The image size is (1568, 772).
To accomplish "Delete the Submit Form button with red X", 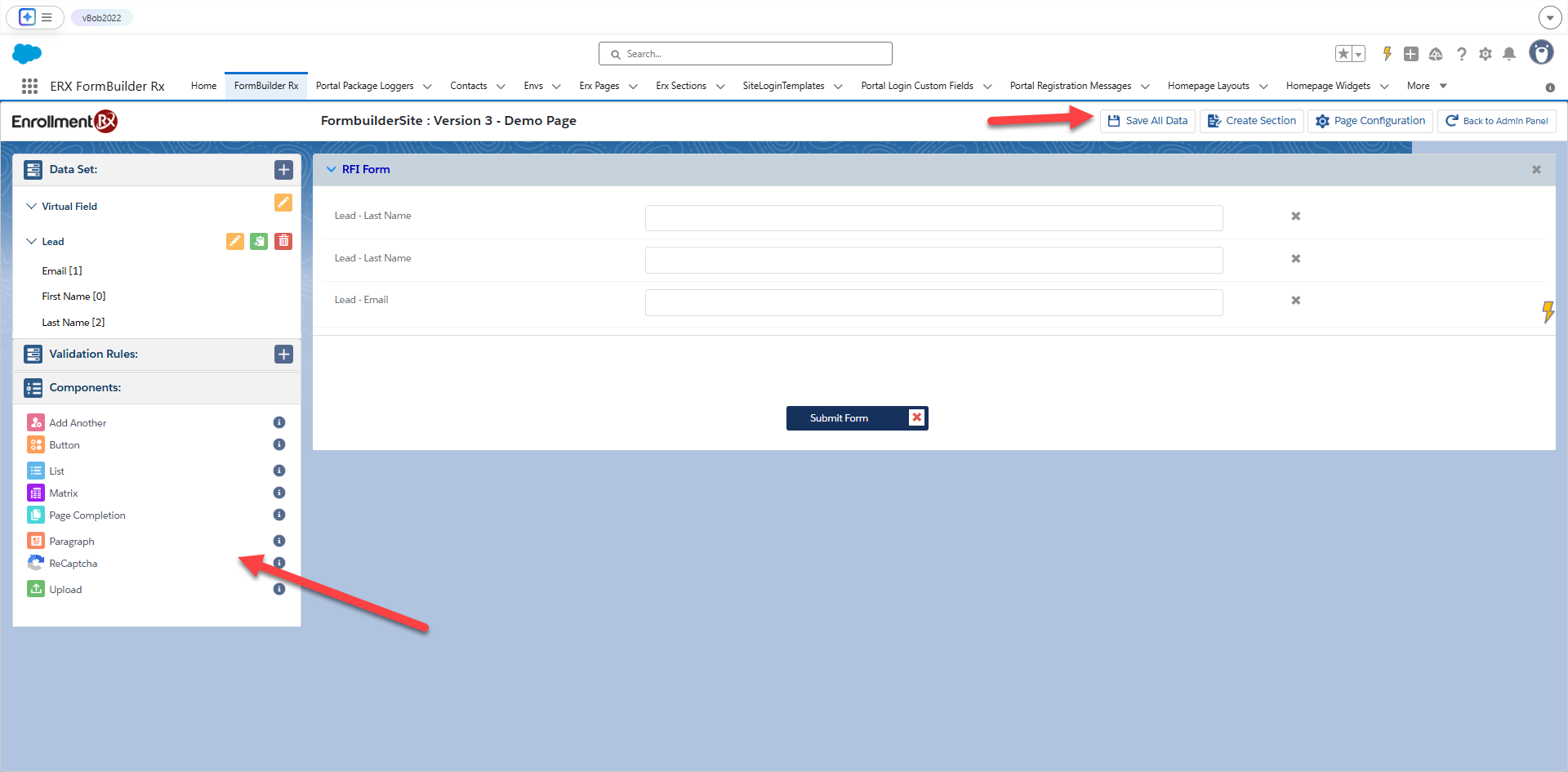I will pyautogui.click(x=916, y=417).
